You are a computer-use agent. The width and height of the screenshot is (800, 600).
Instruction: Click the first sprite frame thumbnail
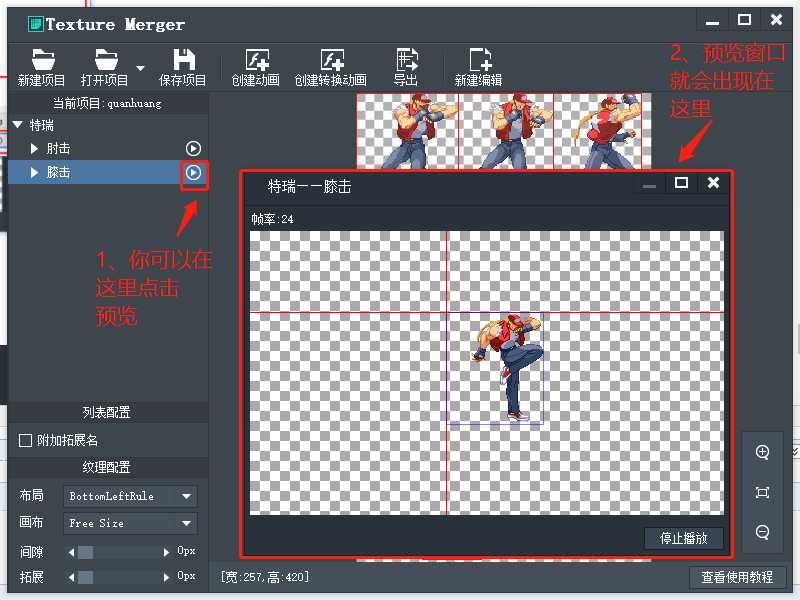click(x=407, y=131)
